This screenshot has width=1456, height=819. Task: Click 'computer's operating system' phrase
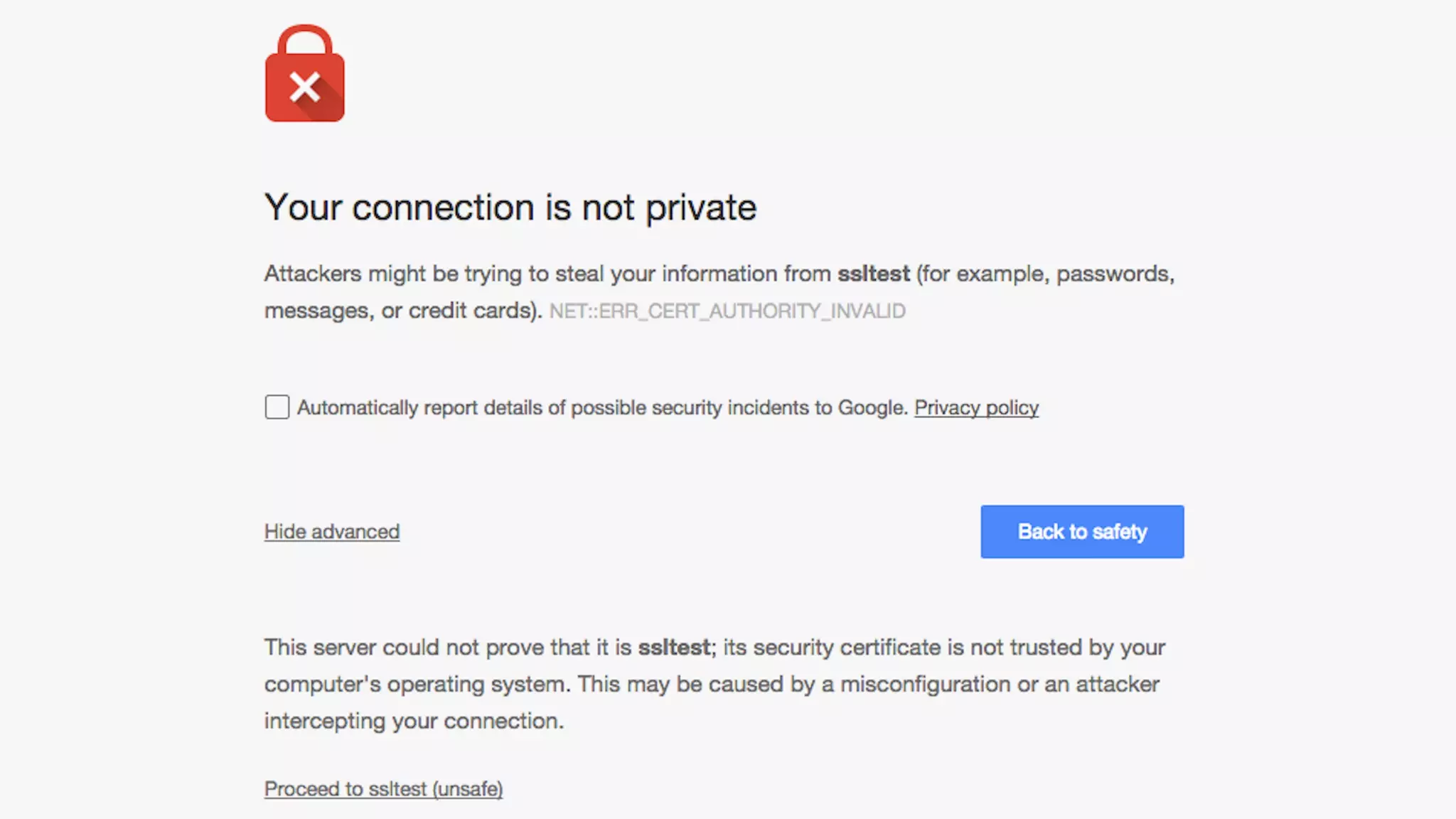(x=417, y=685)
